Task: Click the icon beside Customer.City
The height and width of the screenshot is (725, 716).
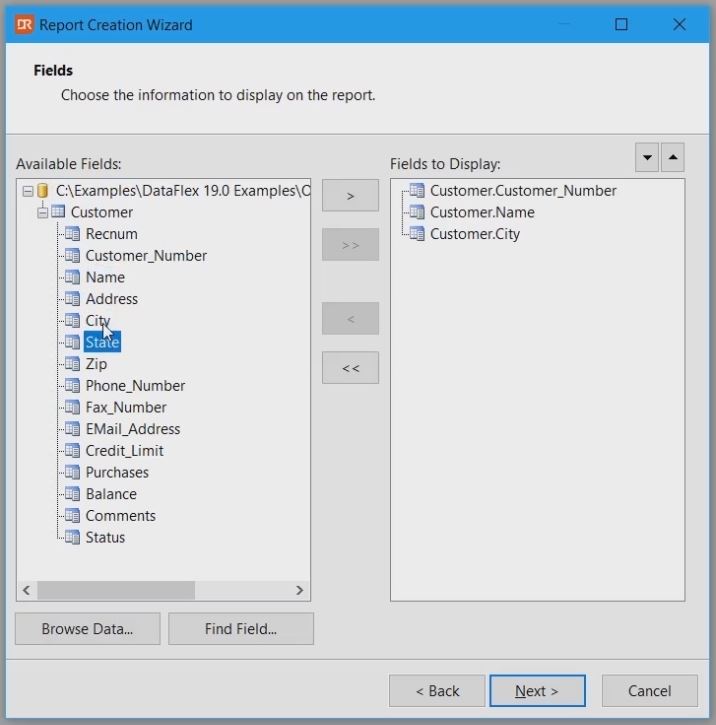Action: coord(416,234)
